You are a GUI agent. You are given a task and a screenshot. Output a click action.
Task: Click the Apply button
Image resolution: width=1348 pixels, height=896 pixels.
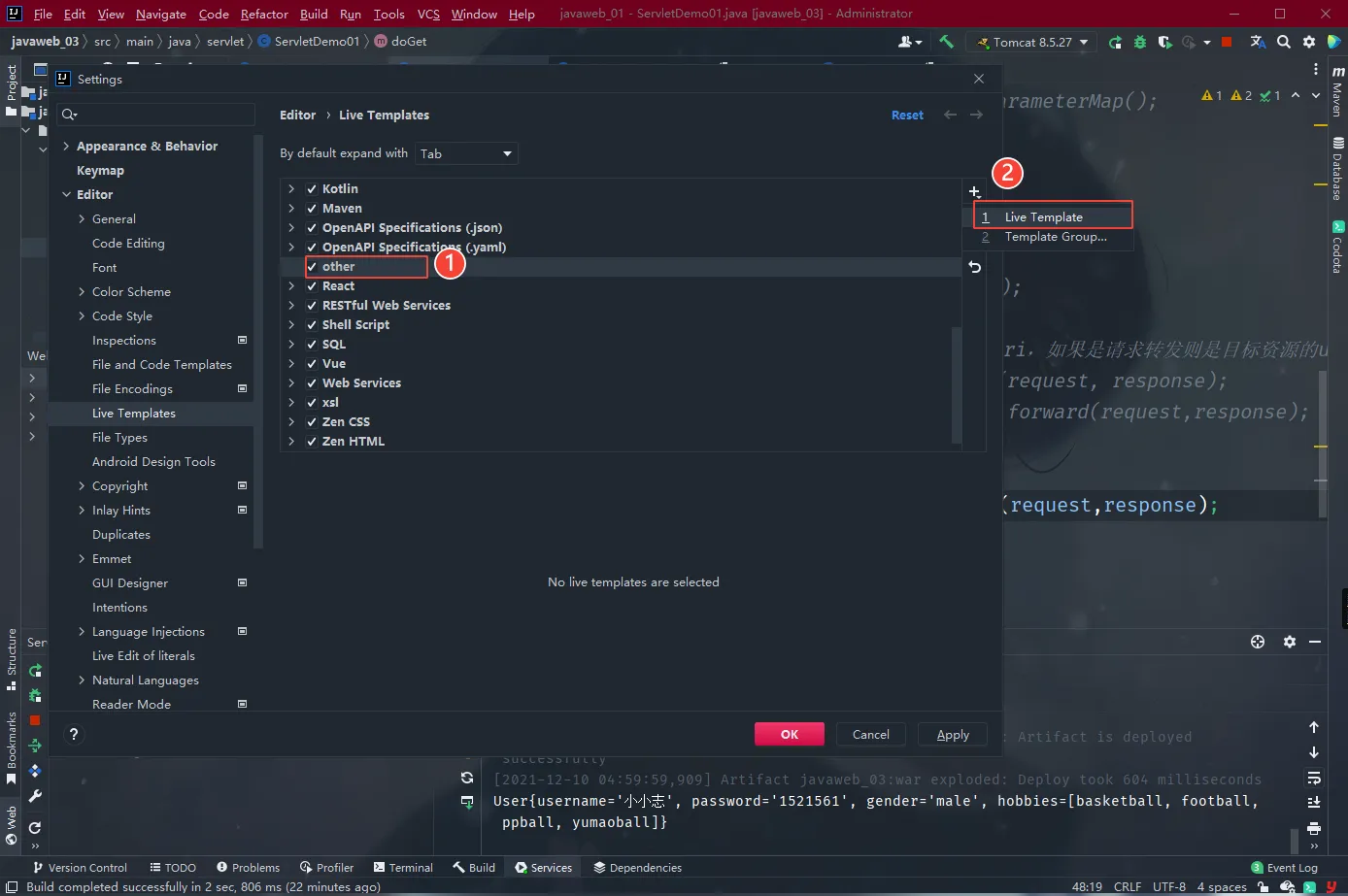pyautogui.click(x=953, y=735)
